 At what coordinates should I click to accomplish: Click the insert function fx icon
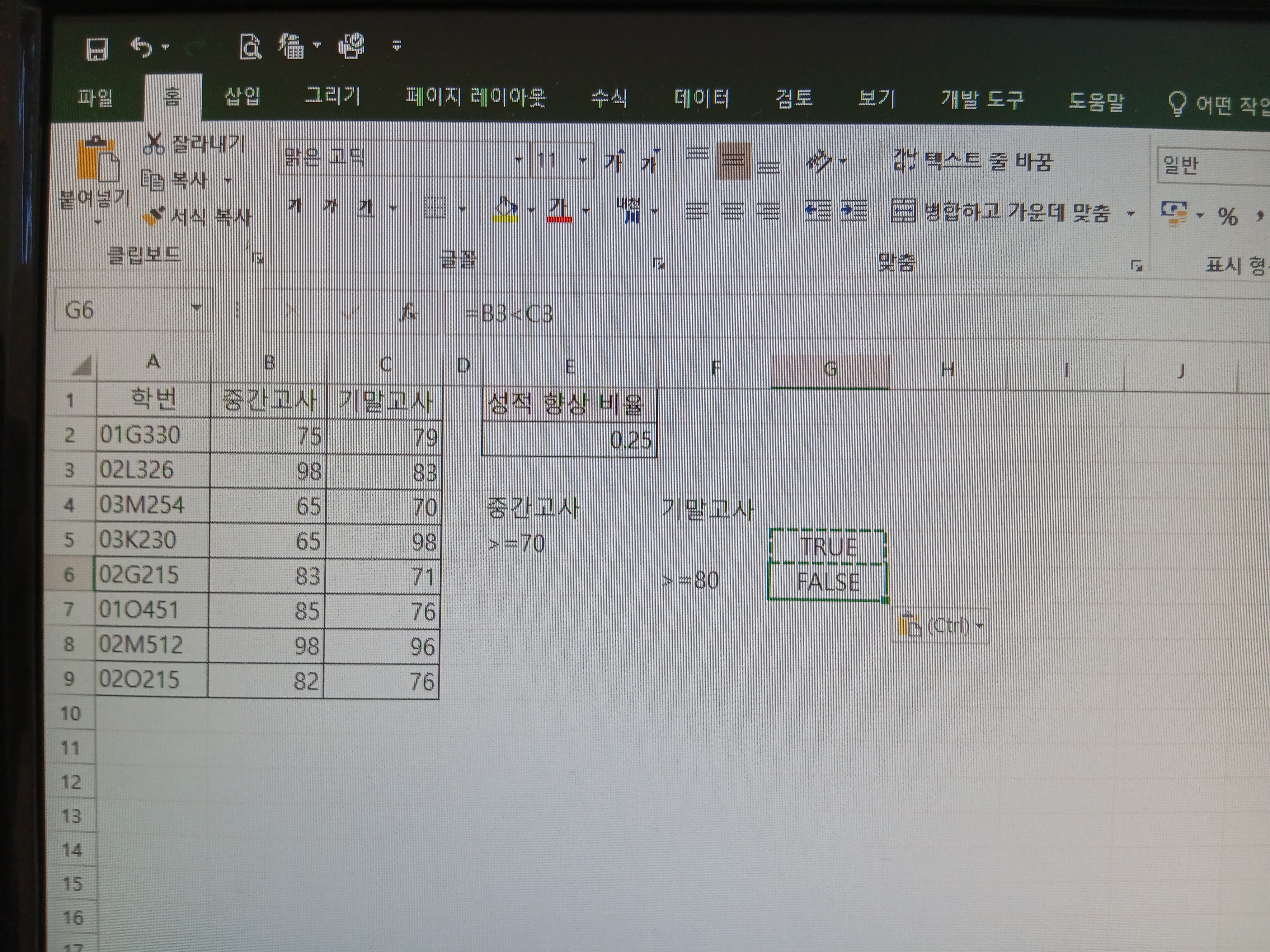pyautogui.click(x=408, y=312)
